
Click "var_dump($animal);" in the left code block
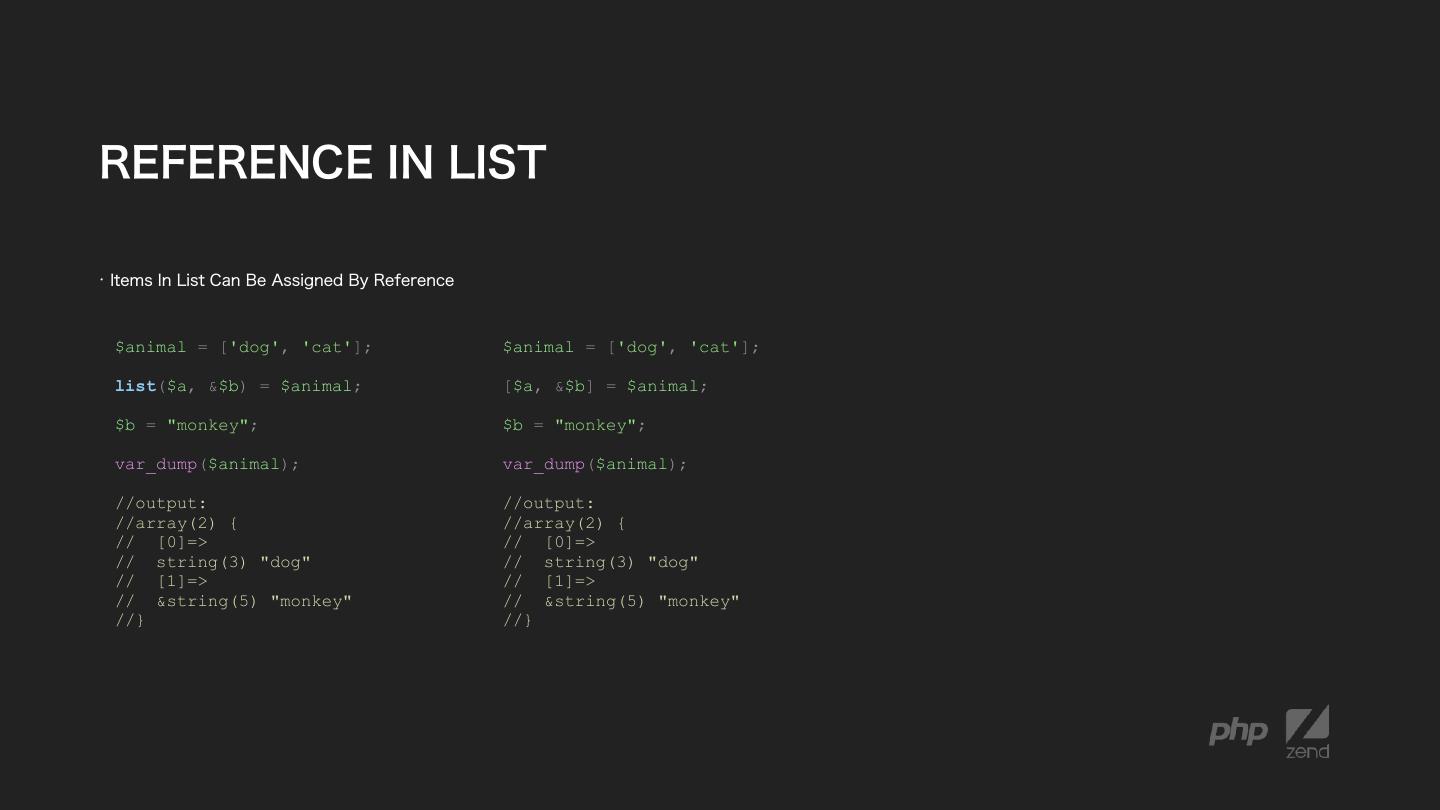[x=207, y=464]
